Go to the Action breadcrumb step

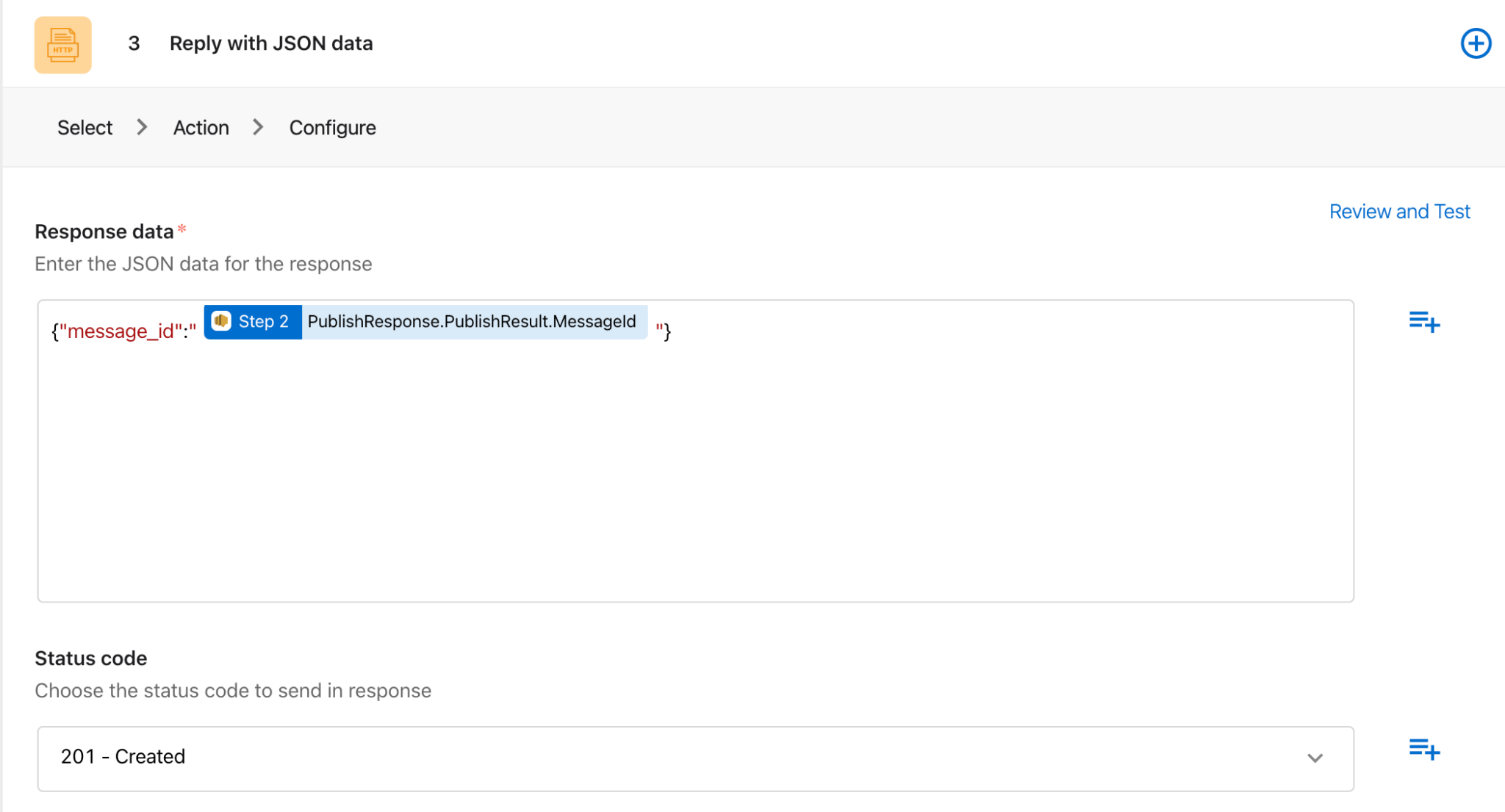(x=201, y=128)
